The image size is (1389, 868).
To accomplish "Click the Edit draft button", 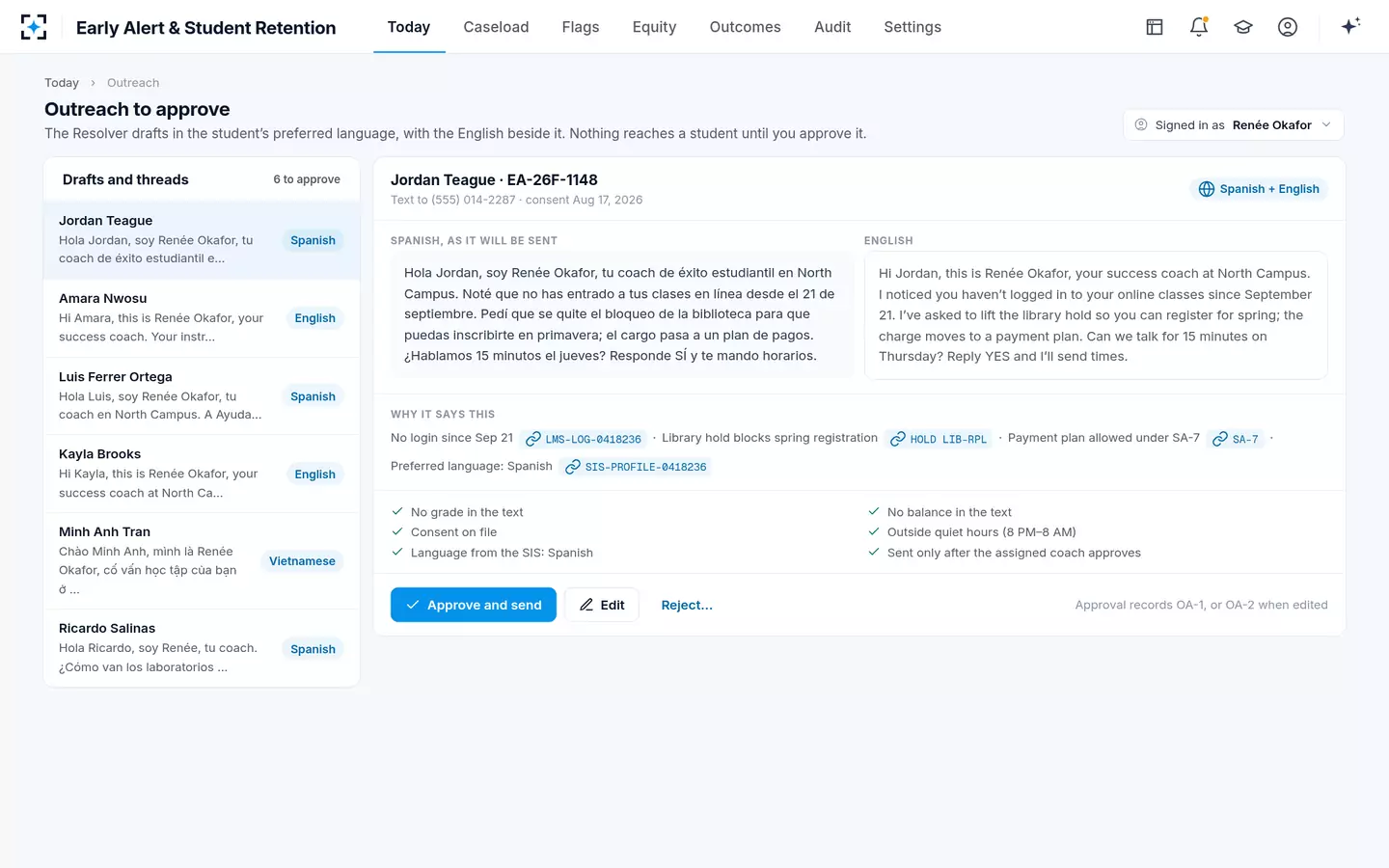I will (602, 605).
